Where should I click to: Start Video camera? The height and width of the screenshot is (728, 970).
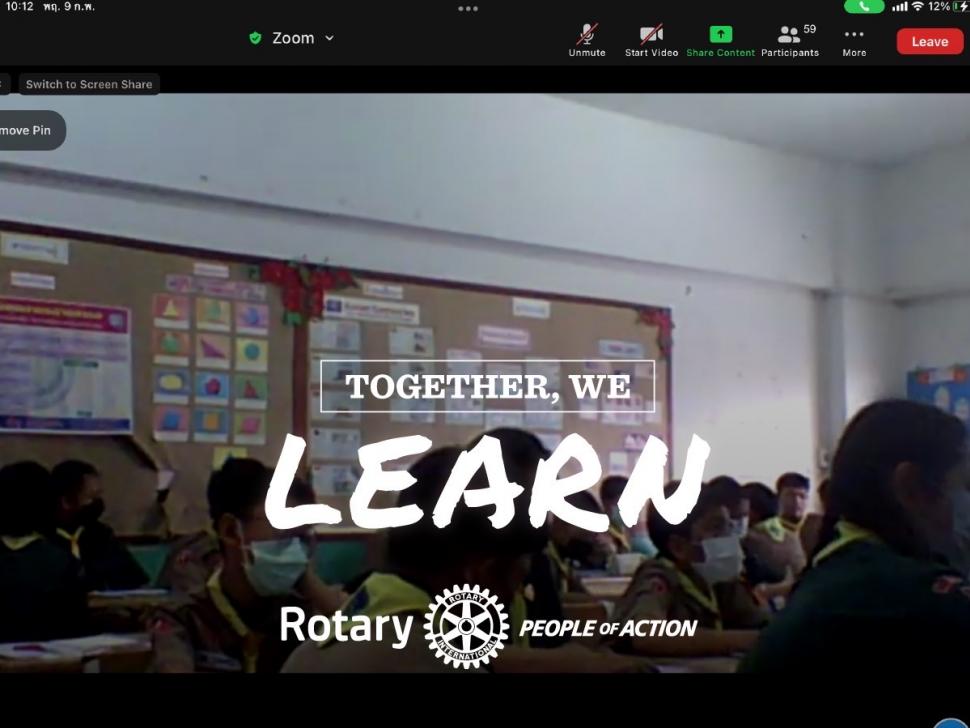[x=651, y=41]
